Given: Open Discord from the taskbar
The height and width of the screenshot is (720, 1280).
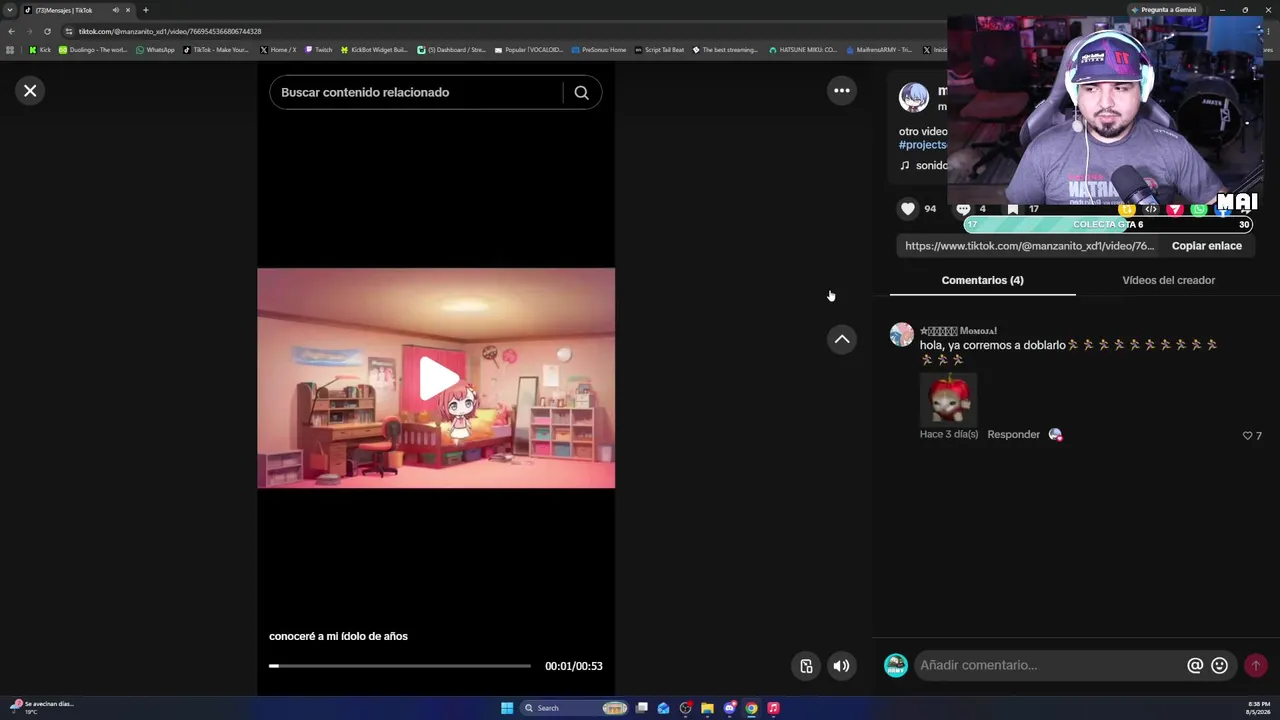Looking at the screenshot, I should (730, 708).
